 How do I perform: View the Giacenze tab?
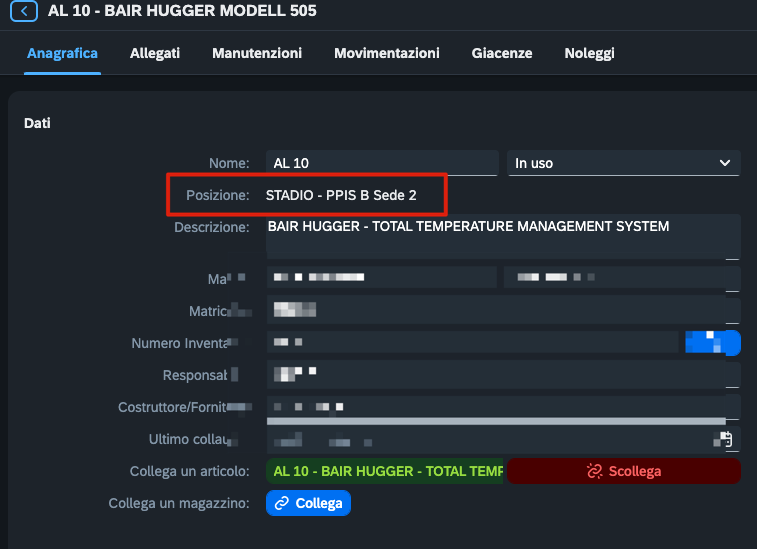point(502,53)
